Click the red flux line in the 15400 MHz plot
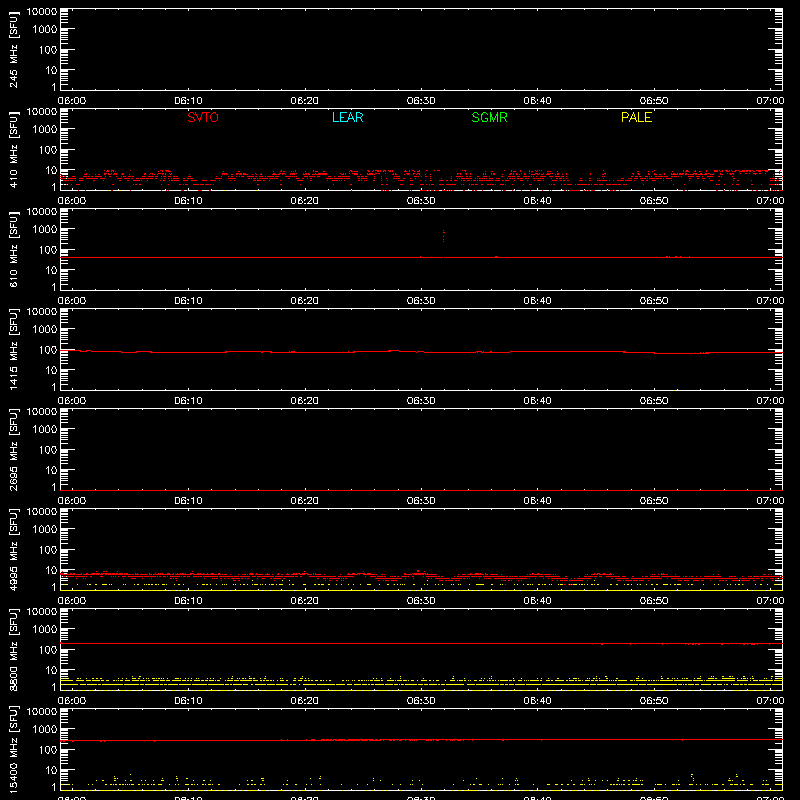The image size is (800, 800). click(421, 740)
